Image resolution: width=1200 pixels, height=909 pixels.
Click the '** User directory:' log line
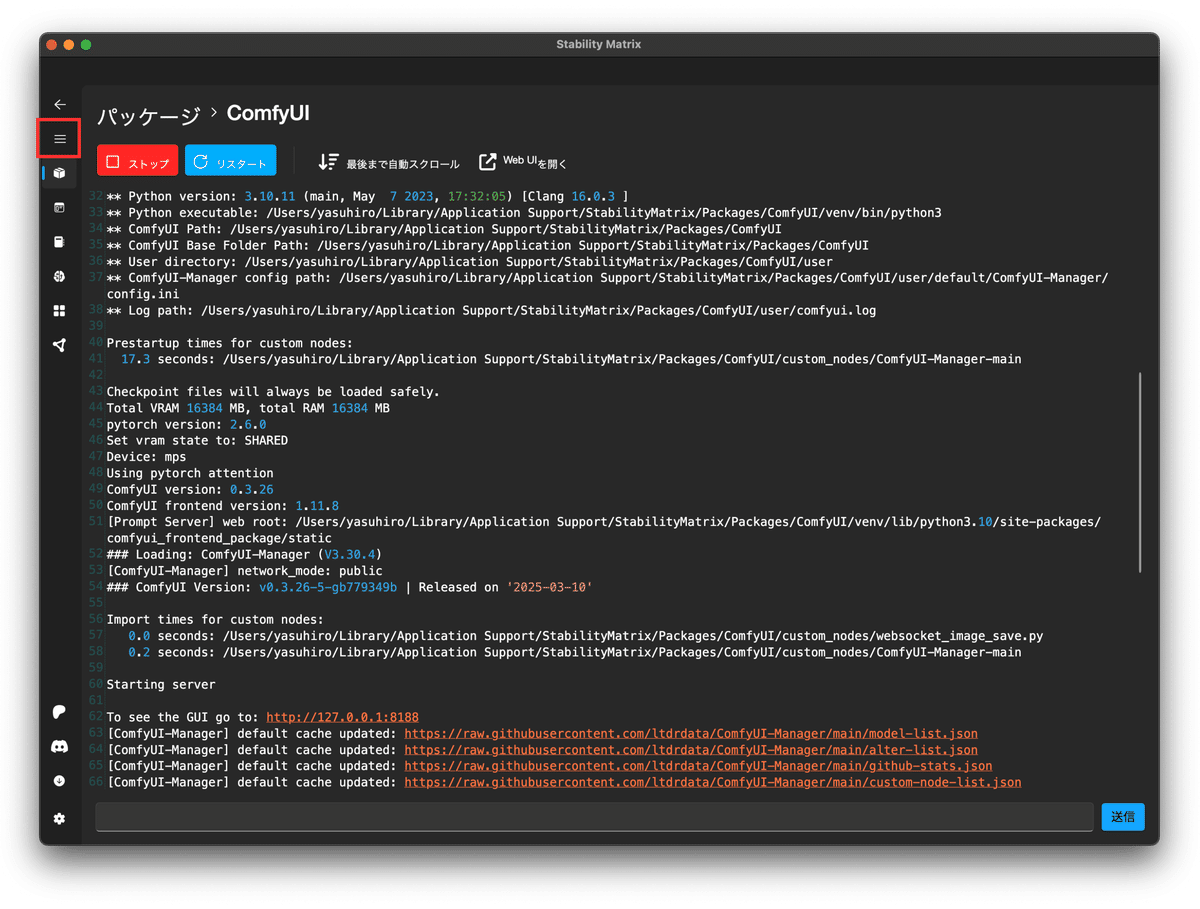tap(469, 262)
